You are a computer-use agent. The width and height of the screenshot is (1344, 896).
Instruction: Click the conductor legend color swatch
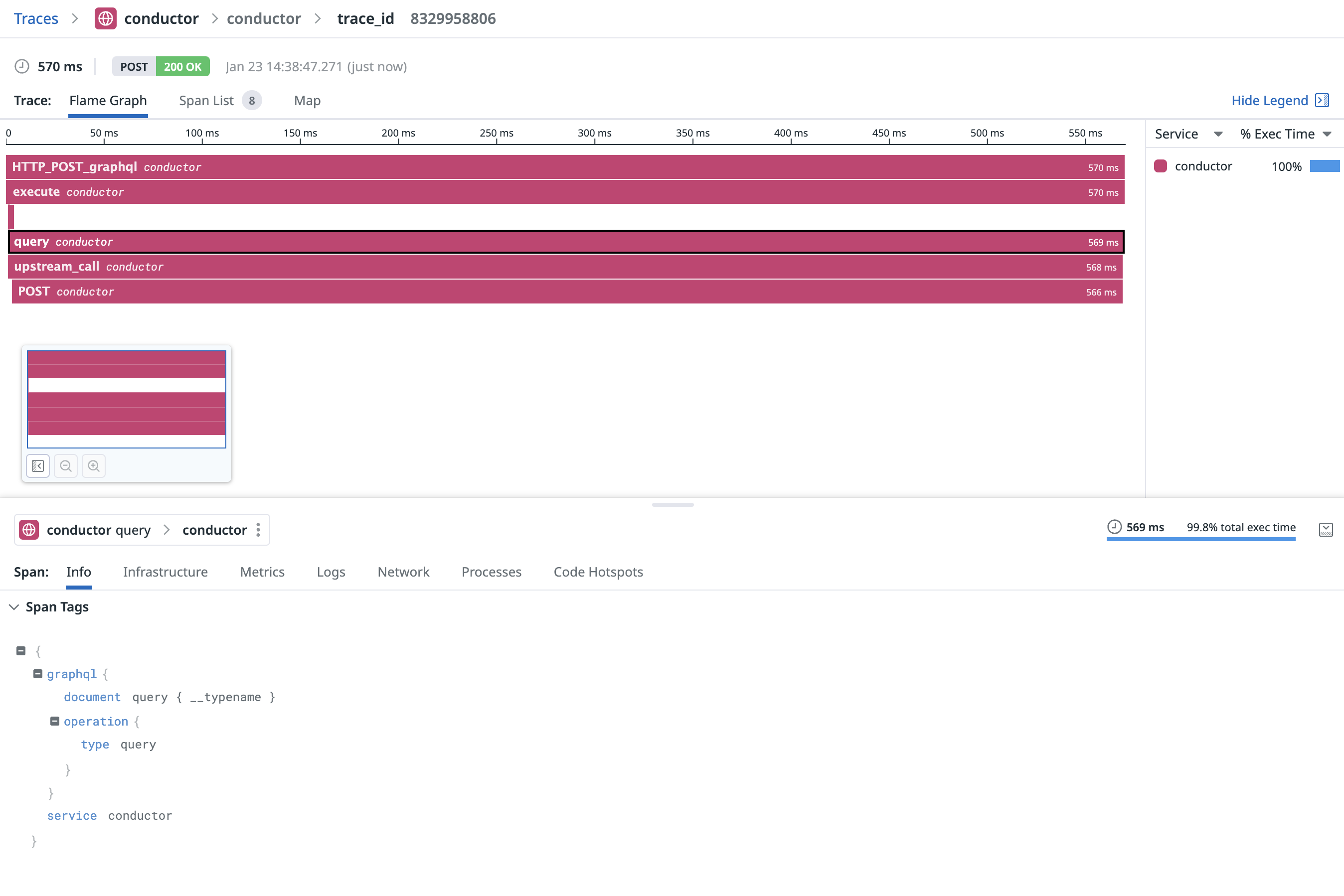pyautogui.click(x=1160, y=166)
